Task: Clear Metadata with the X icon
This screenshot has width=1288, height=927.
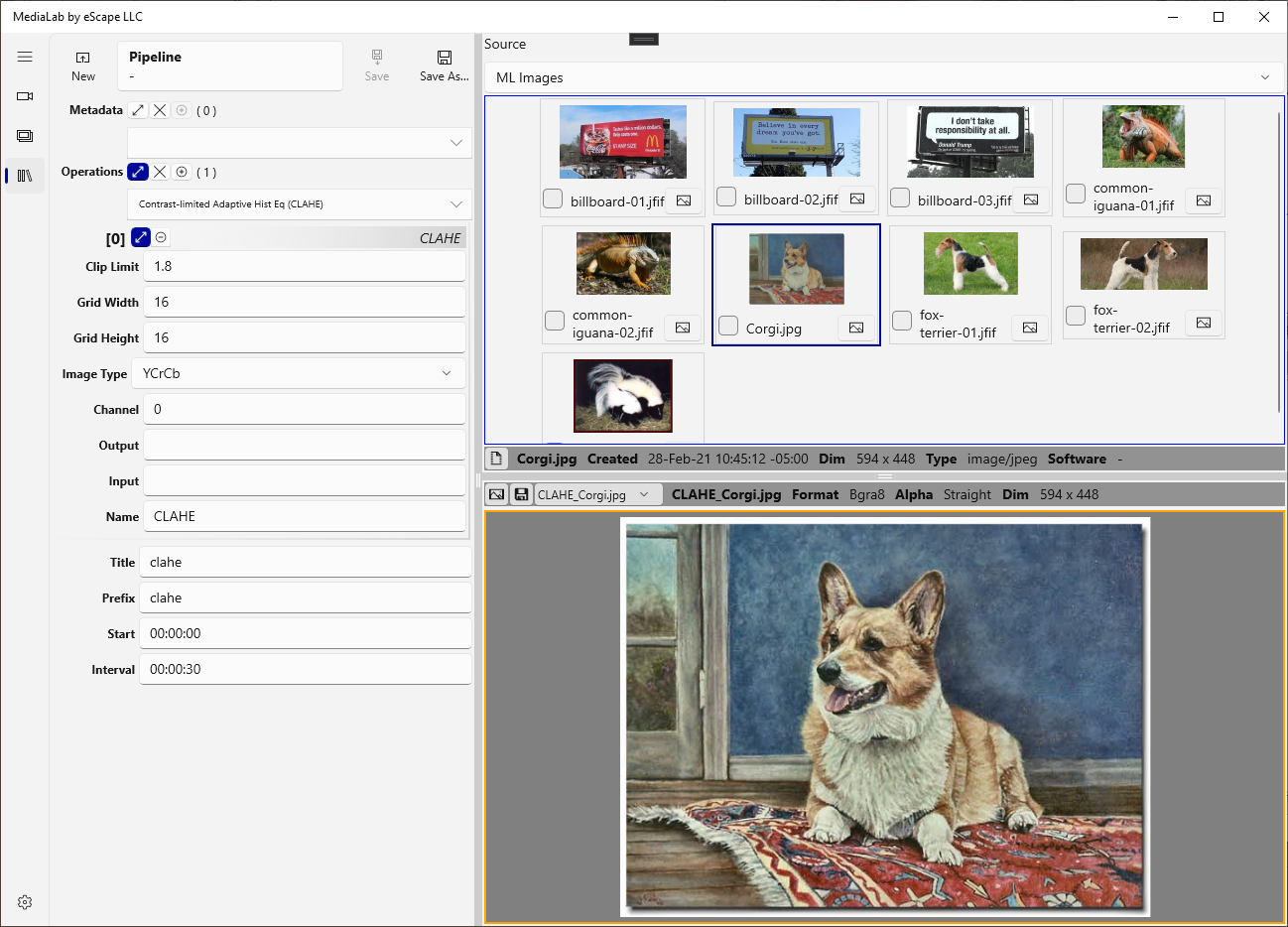Action: [160, 110]
